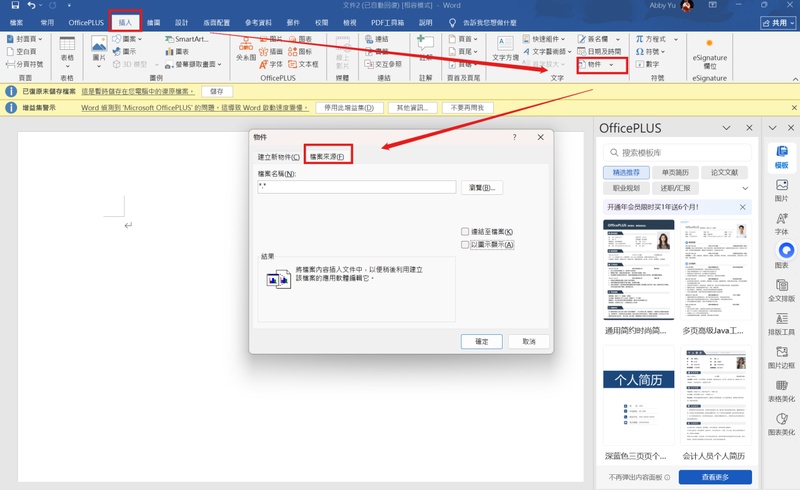Click the OfficePLUS text box (文本框) icon
The width and height of the screenshot is (800, 490).
pos(303,64)
